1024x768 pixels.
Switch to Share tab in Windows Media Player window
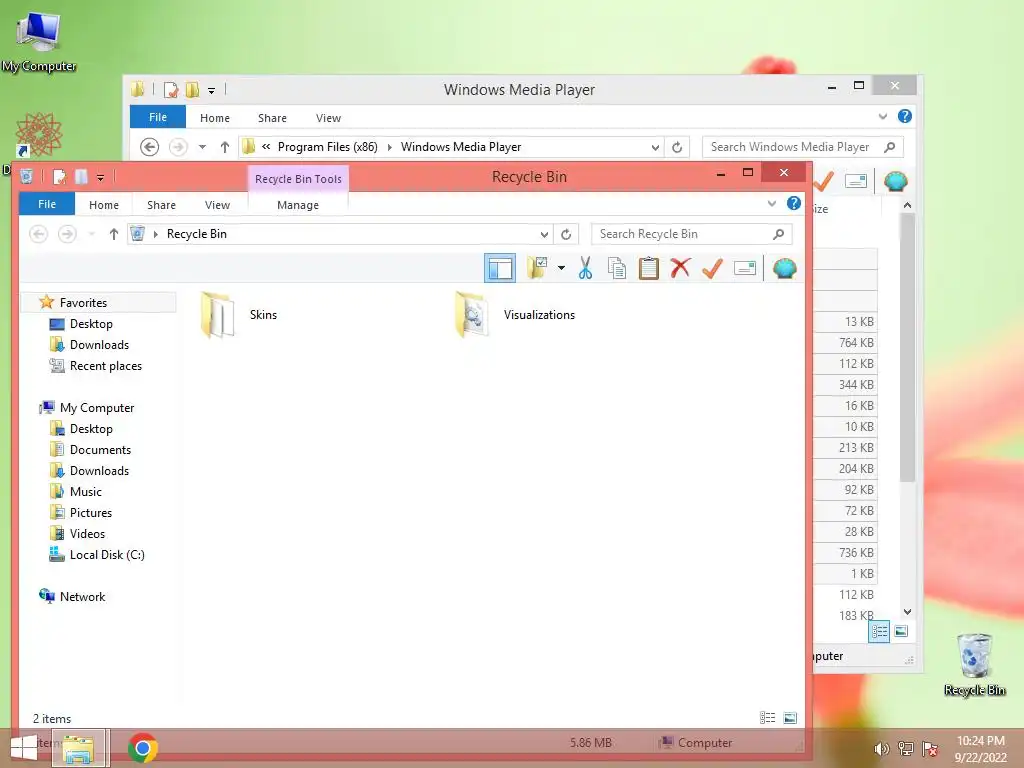[x=272, y=118]
